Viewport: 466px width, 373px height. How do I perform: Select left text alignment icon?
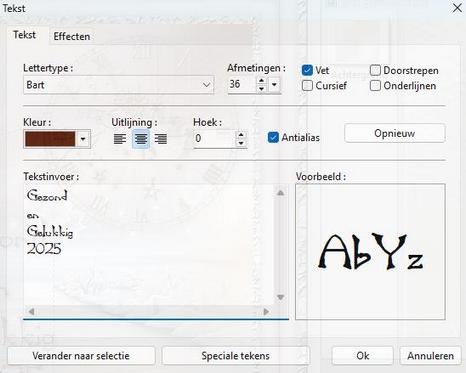point(120,139)
